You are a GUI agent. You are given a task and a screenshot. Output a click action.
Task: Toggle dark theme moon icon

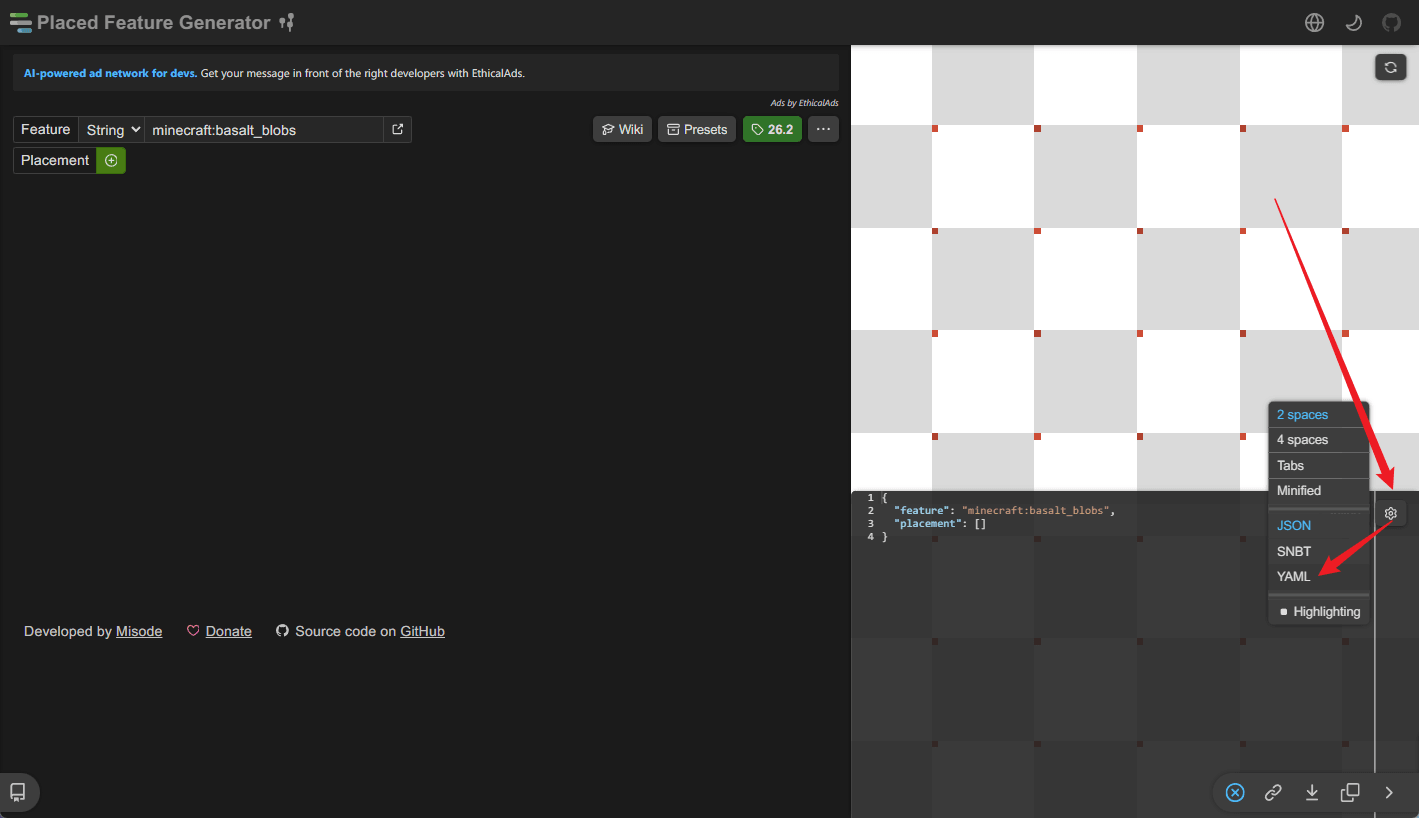1353,22
